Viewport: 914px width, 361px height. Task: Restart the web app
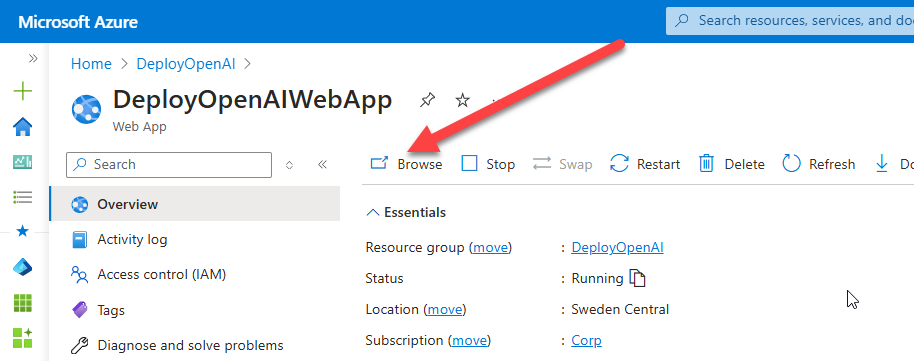pos(645,164)
